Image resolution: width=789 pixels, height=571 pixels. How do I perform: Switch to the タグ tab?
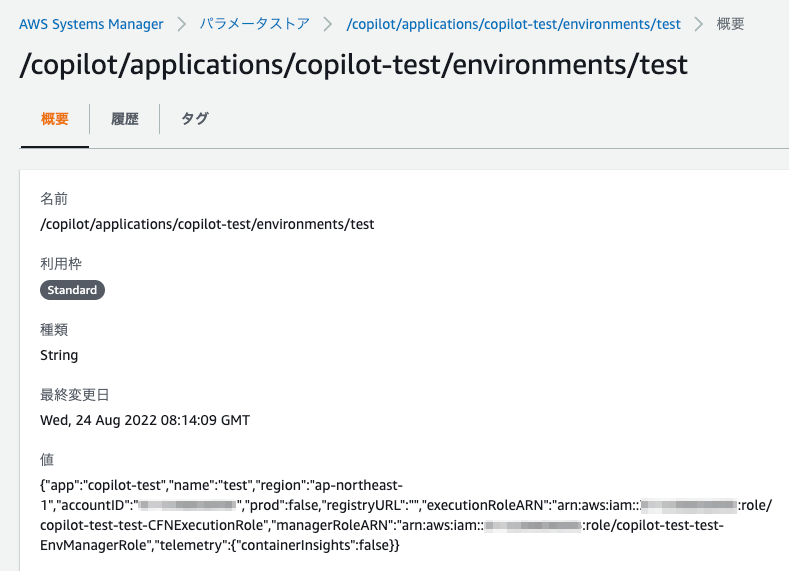195,119
